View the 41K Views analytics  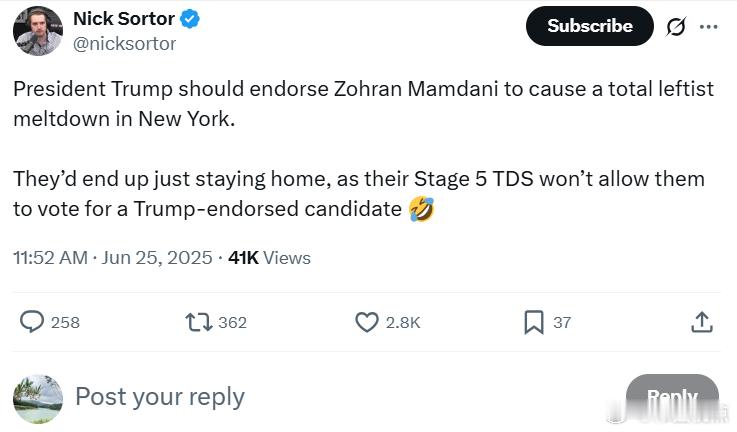pyautogui.click(x=269, y=258)
